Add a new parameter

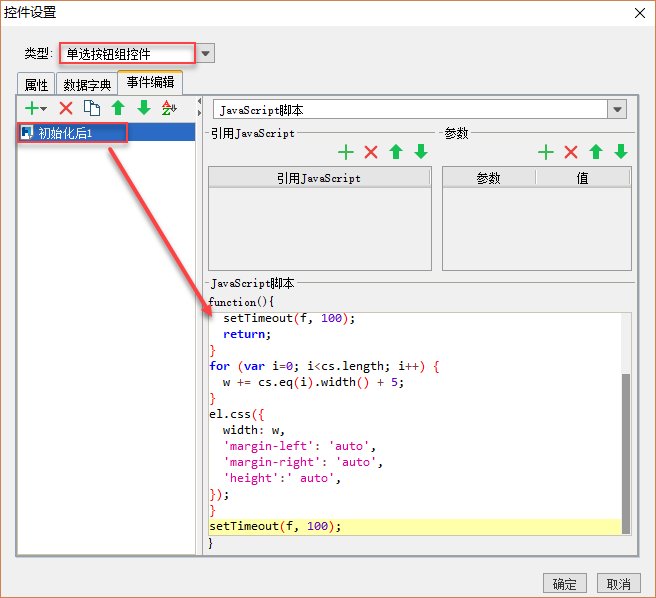[x=546, y=152]
